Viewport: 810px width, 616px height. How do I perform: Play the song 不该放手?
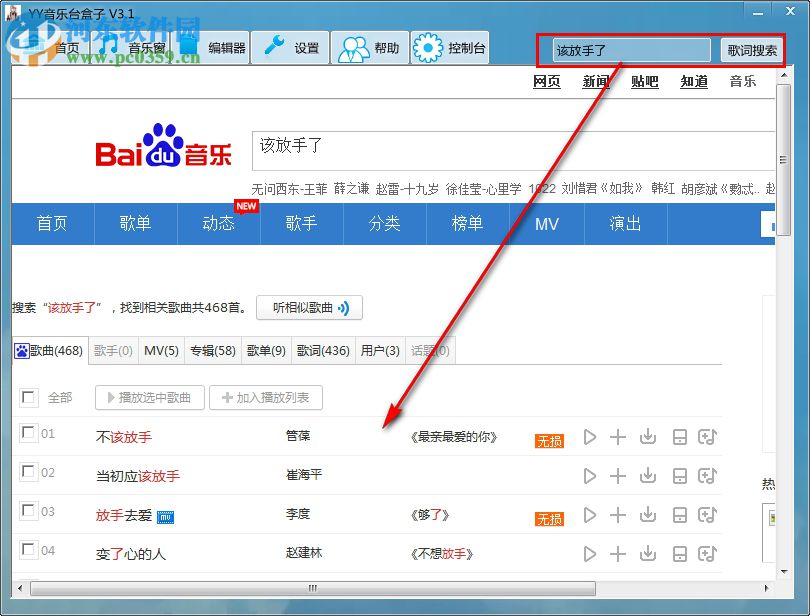[590, 437]
